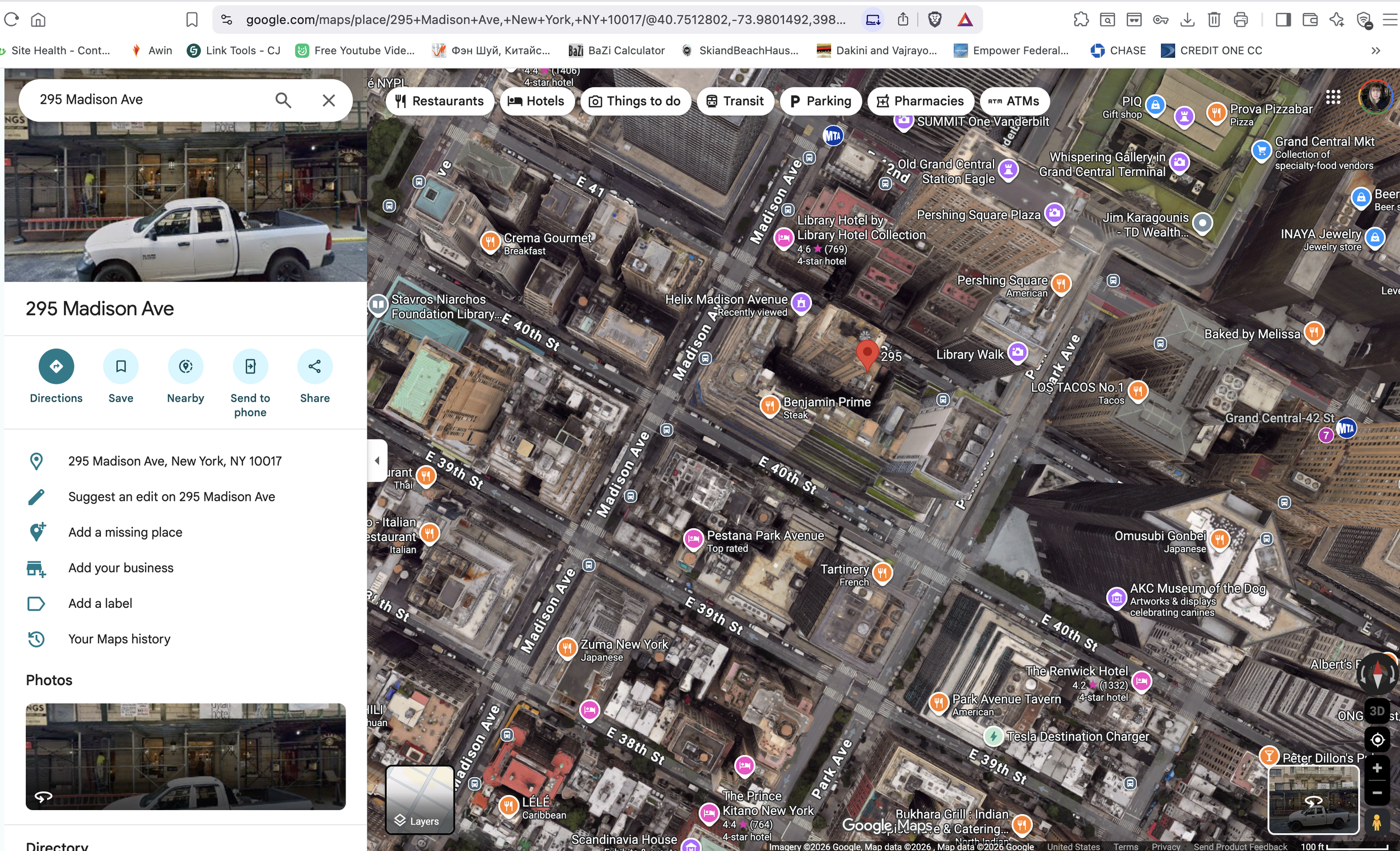
Task: Open the Transit category on the map
Action: tap(735, 101)
